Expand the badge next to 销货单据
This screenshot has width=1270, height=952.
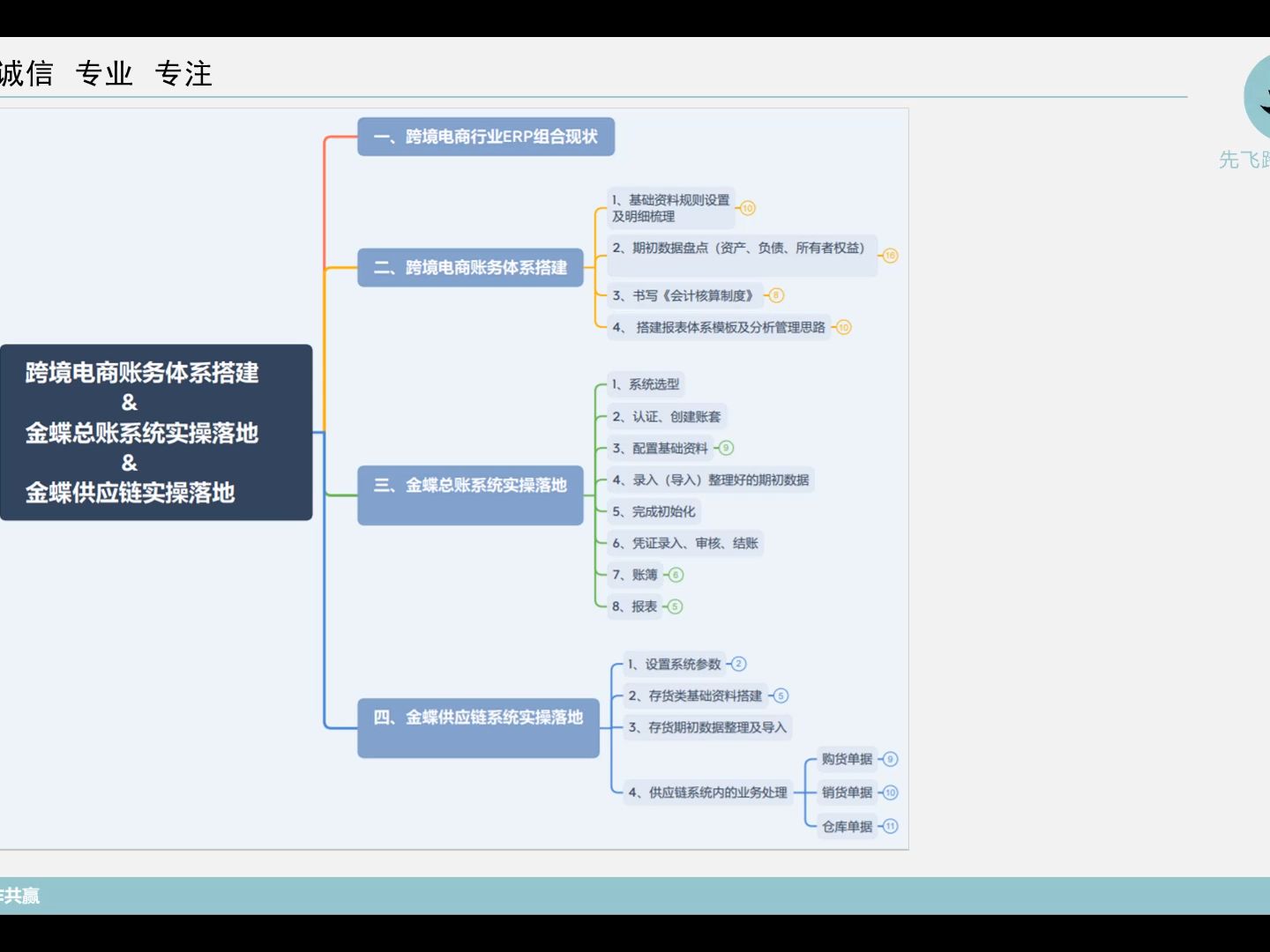[890, 792]
